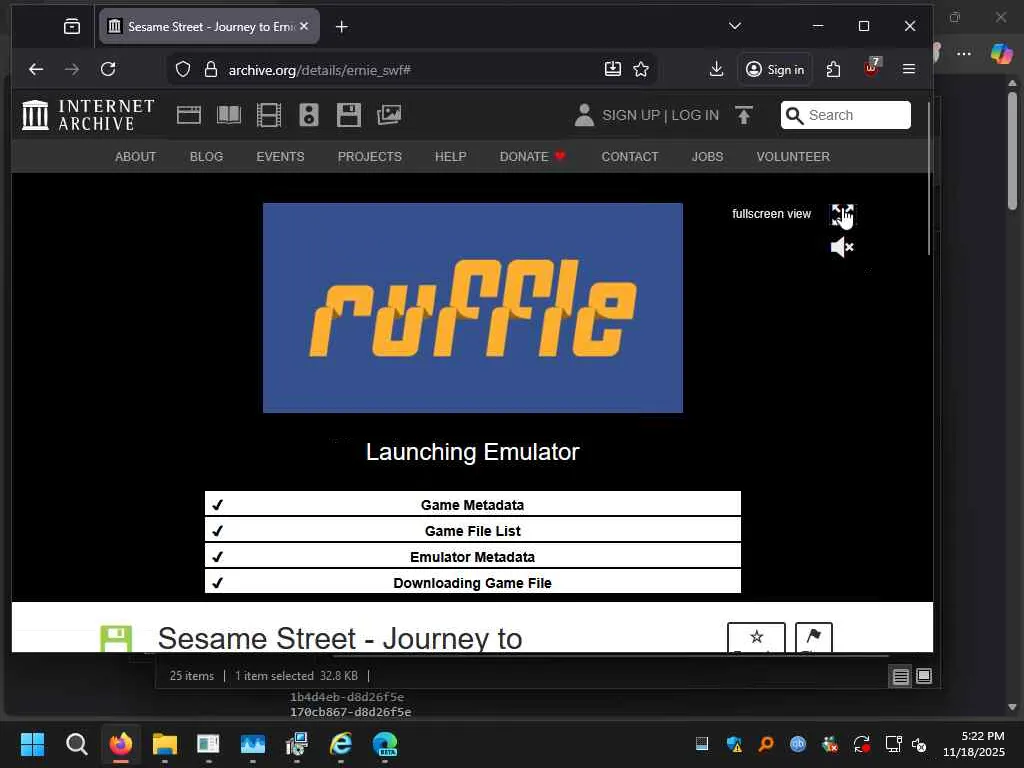Open Audio speaker icon

pos(308,115)
